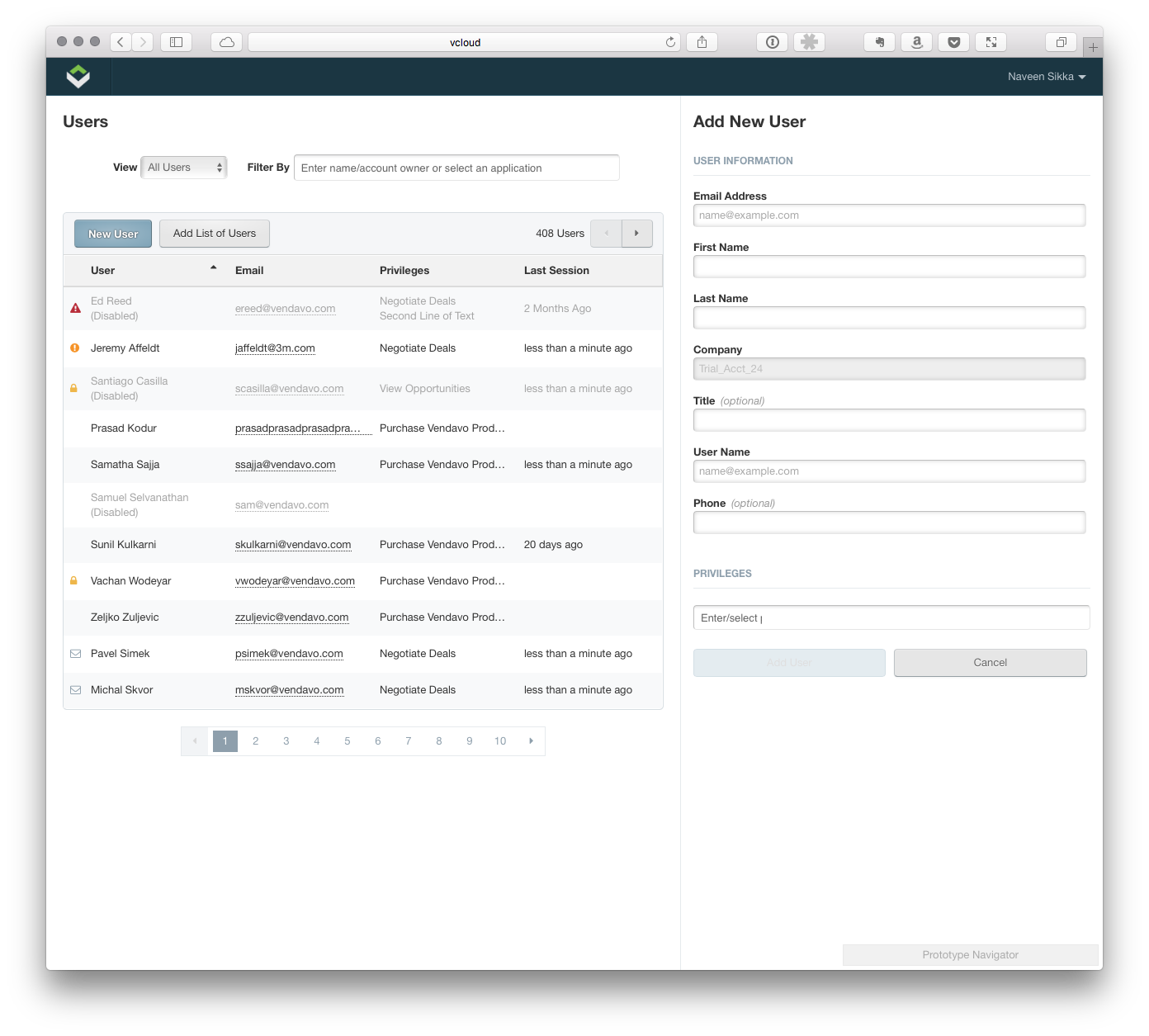Click the Vendavo logo icon

point(78,77)
